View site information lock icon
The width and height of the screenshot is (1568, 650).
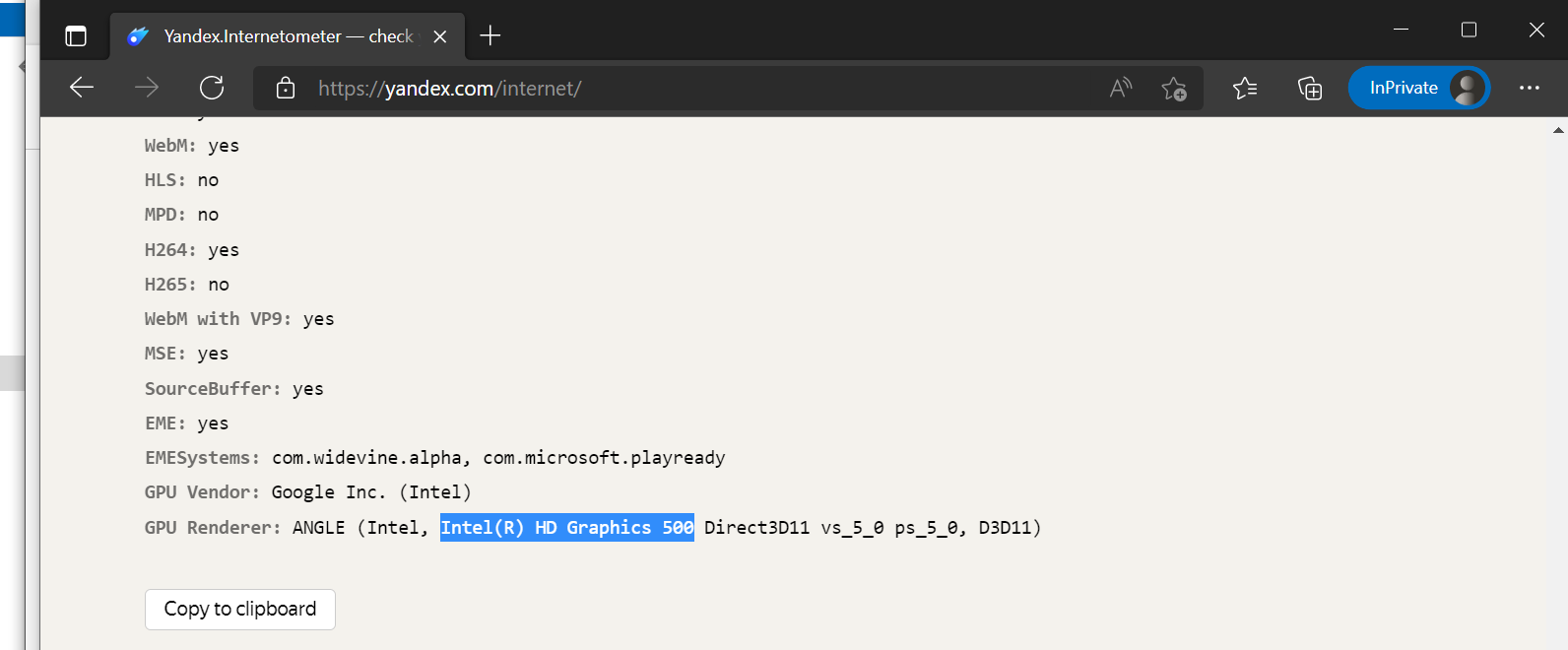pyautogui.click(x=286, y=88)
